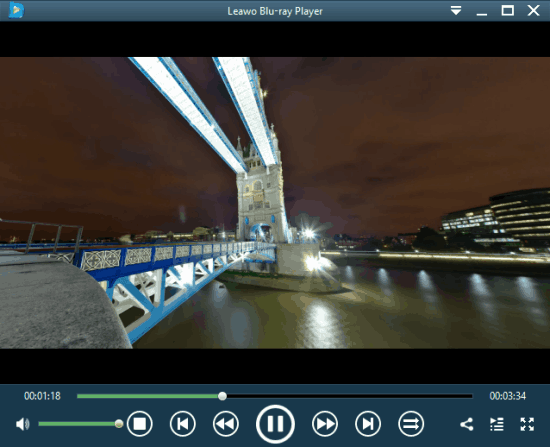This screenshot has height=447, width=550.
Task: Click the volume slider handle
Action: [119, 424]
